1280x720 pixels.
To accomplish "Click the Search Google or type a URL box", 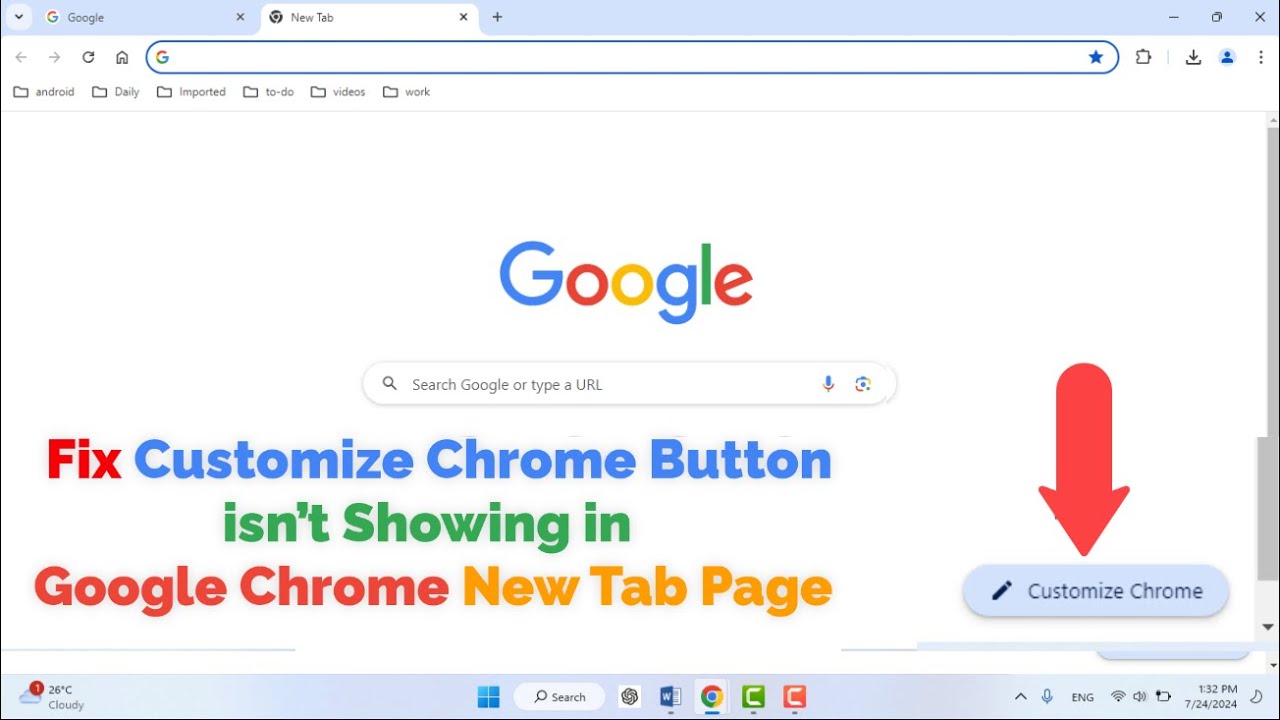I will (x=629, y=384).
